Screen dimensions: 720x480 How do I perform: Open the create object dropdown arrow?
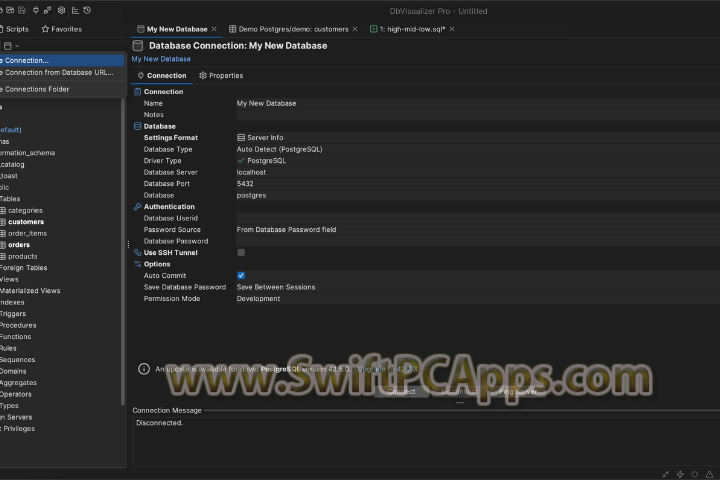[x=17, y=46]
